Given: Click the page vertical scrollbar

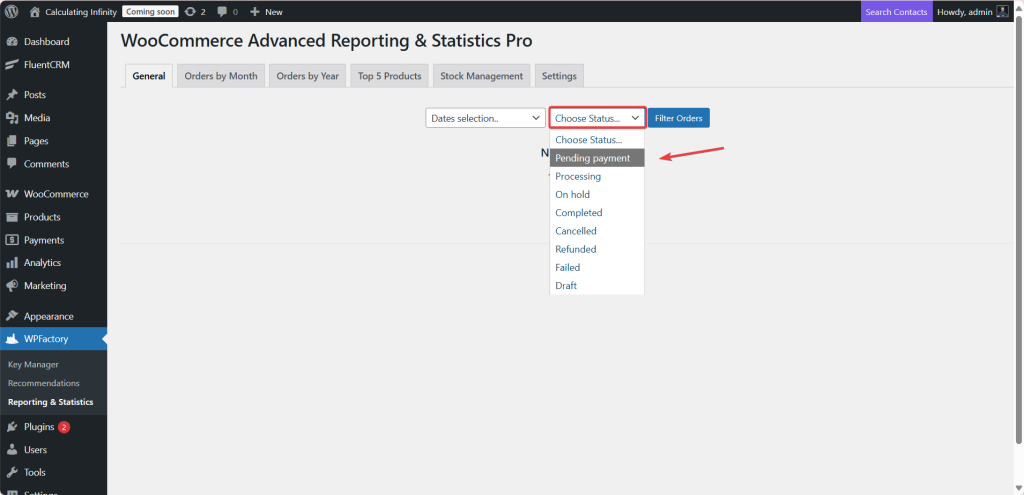Looking at the screenshot, I should (x=1019, y=229).
